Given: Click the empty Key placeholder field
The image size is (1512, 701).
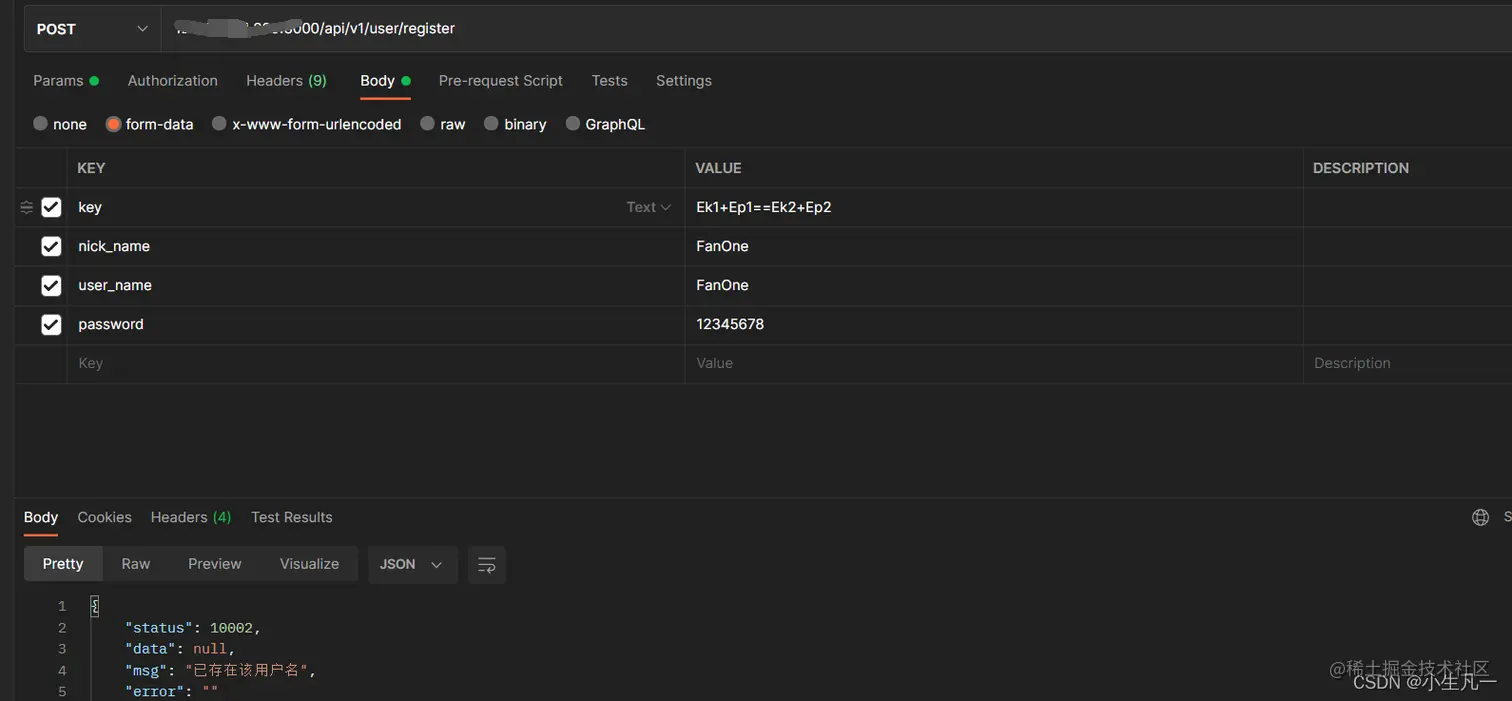Looking at the screenshot, I should click(x=375, y=363).
